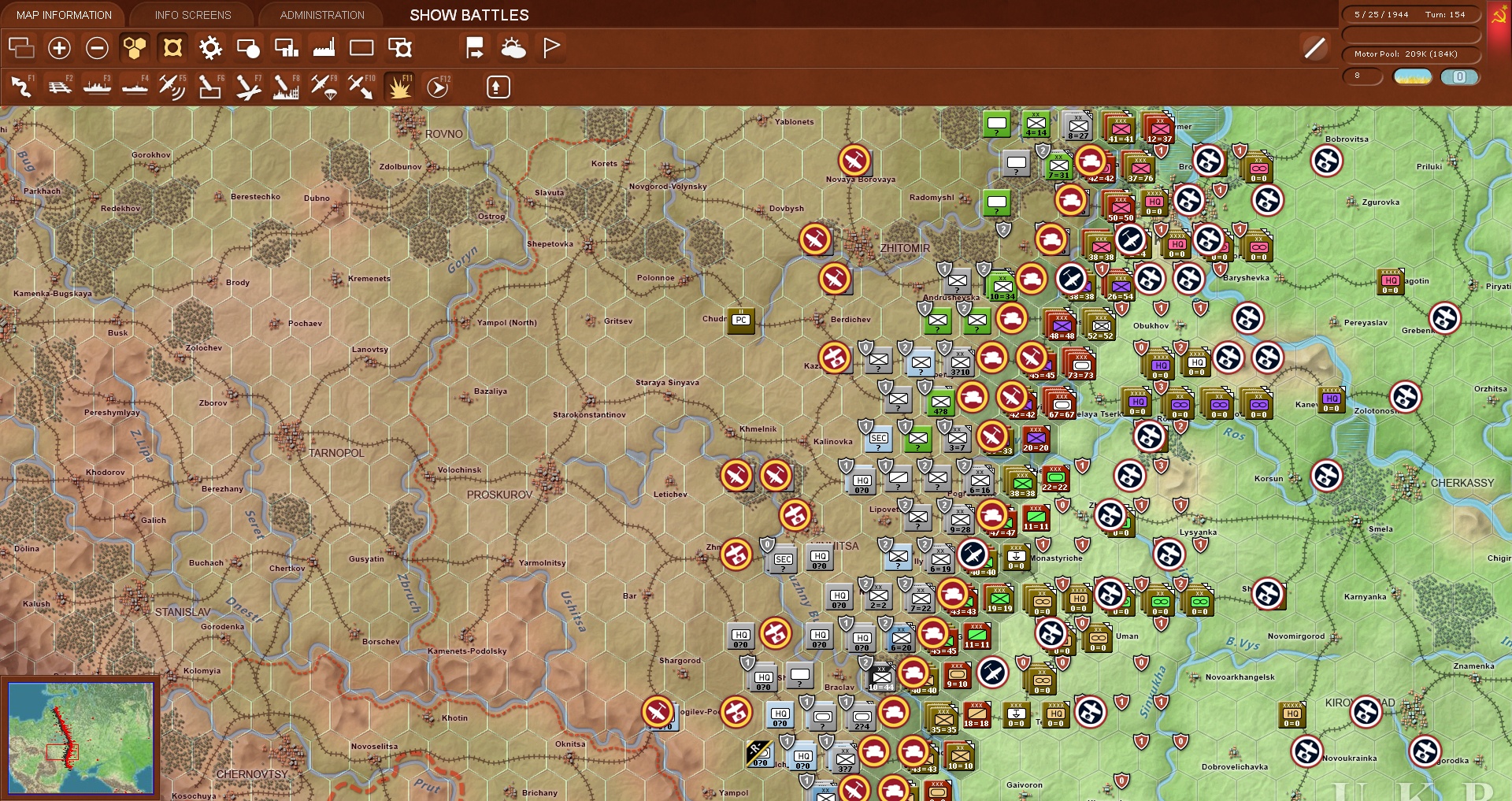Click the Pereyaslav town label
Screen dimensions: 1512x801
tap(1366, 323)
